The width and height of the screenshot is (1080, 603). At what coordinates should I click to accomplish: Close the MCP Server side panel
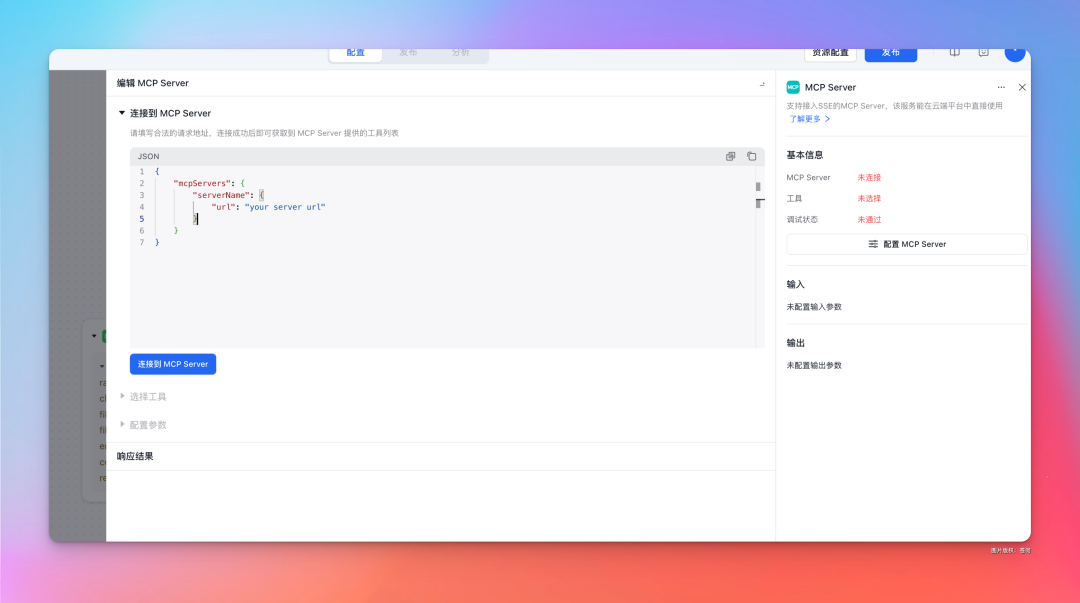[1022, 87]
